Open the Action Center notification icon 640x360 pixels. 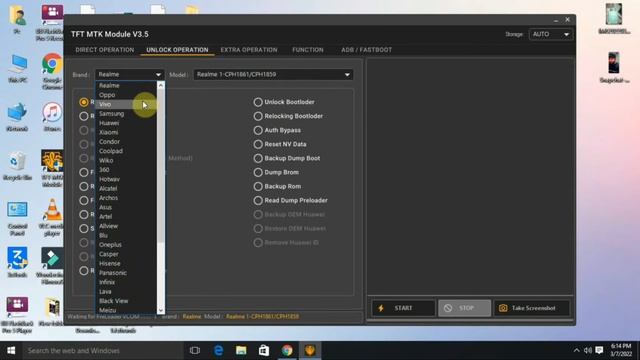[x=599, y=351]
